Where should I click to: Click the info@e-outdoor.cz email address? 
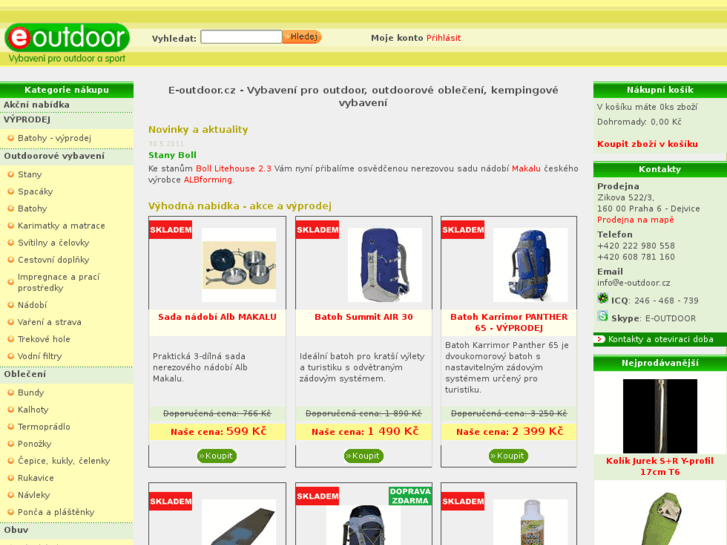(x=633, y=283)
